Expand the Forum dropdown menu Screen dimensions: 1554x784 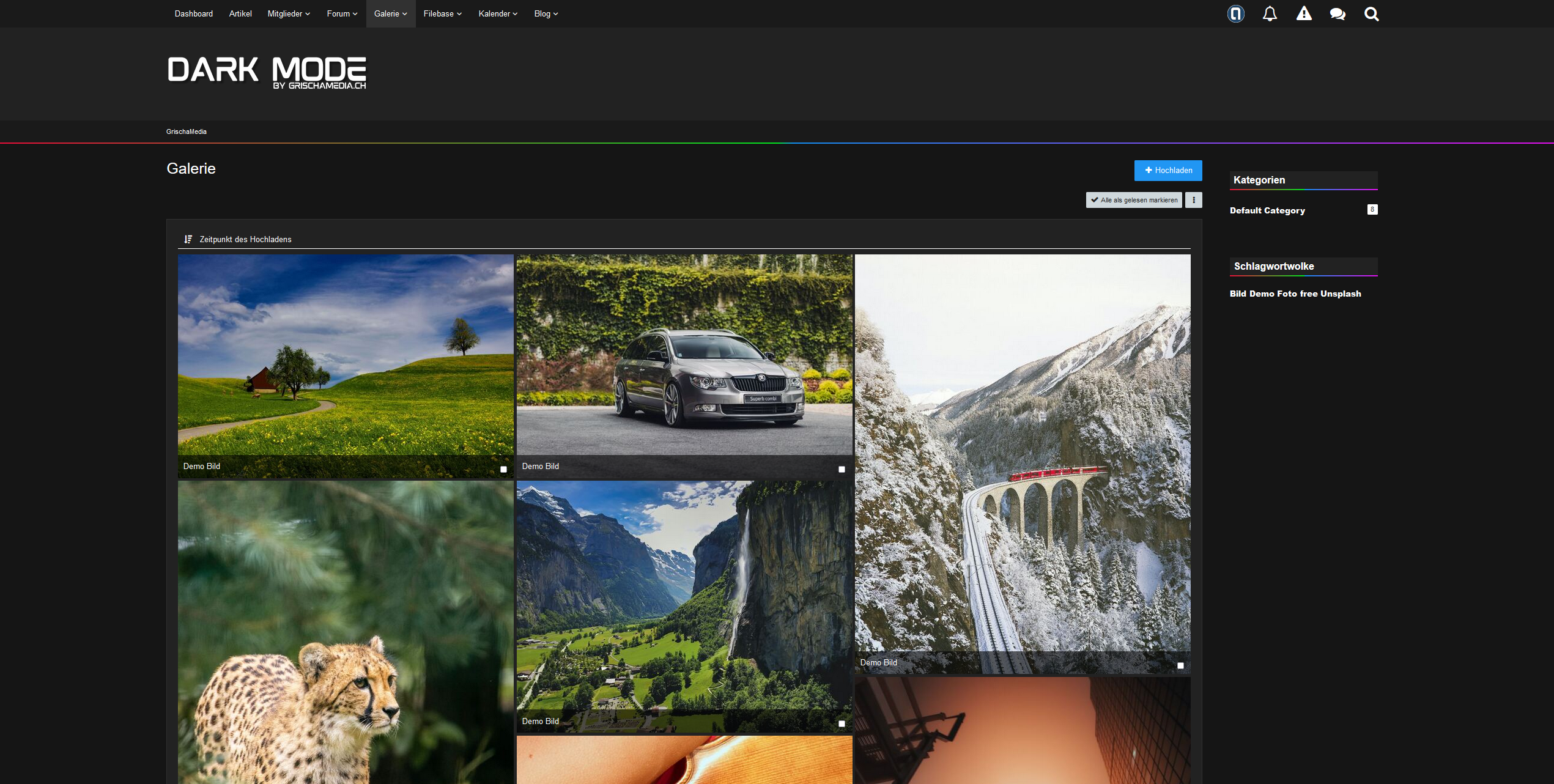pos(342,13)
